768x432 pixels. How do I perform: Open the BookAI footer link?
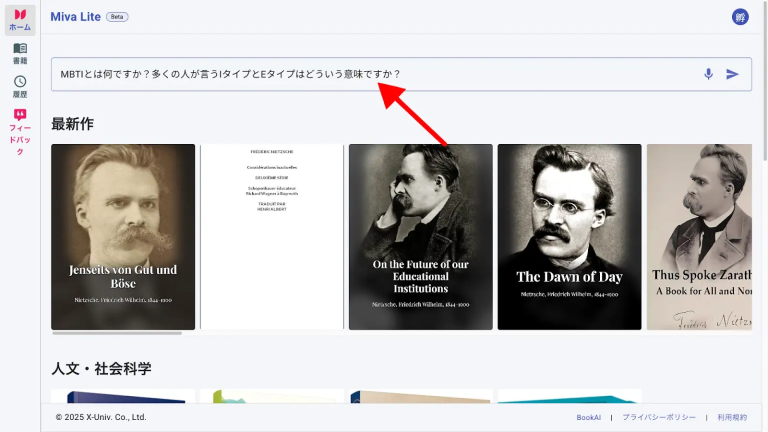pyautogui.click(x=588, y=417)
